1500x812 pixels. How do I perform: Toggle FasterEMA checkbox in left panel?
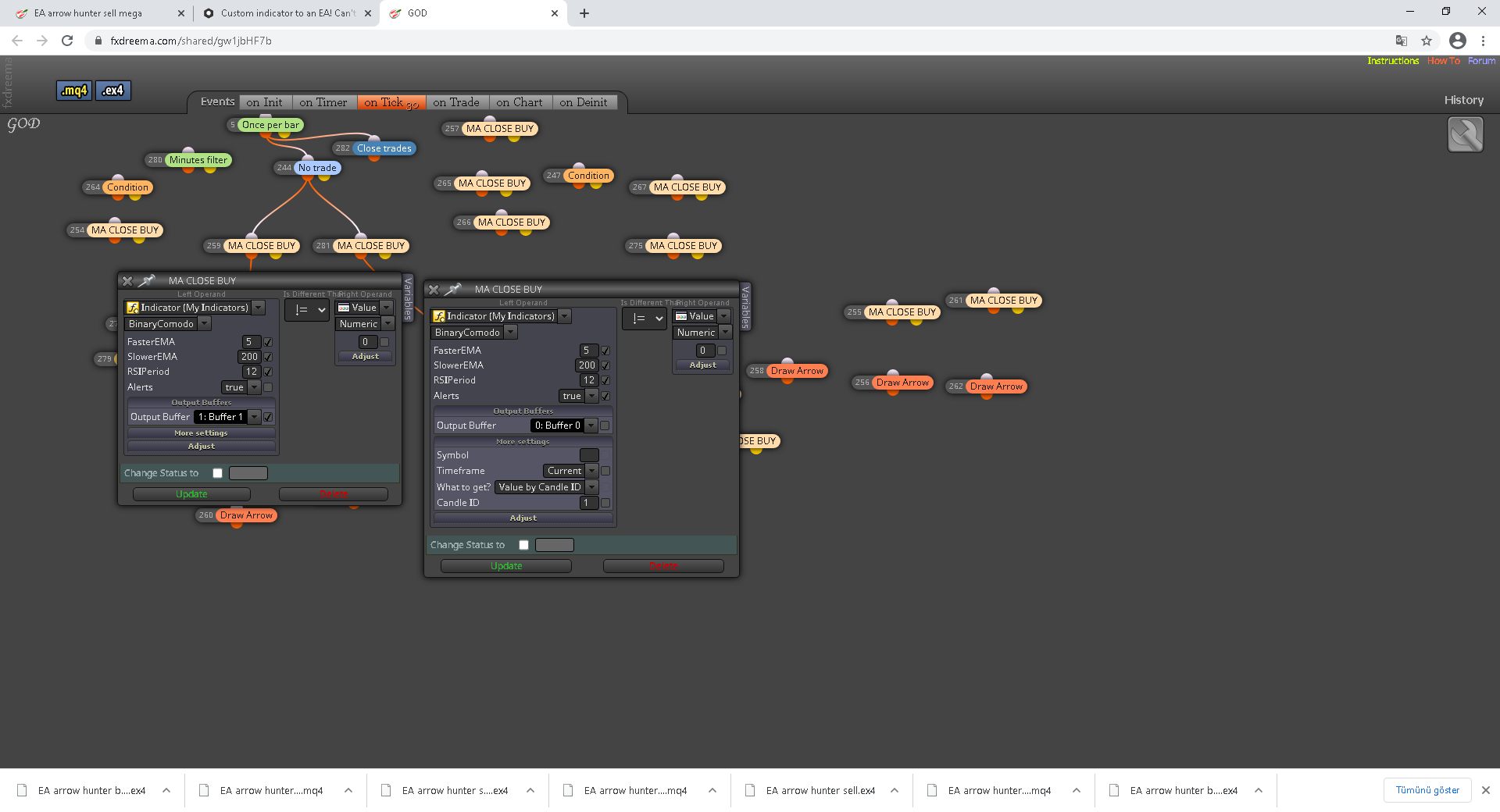click(x=268, y=342)
